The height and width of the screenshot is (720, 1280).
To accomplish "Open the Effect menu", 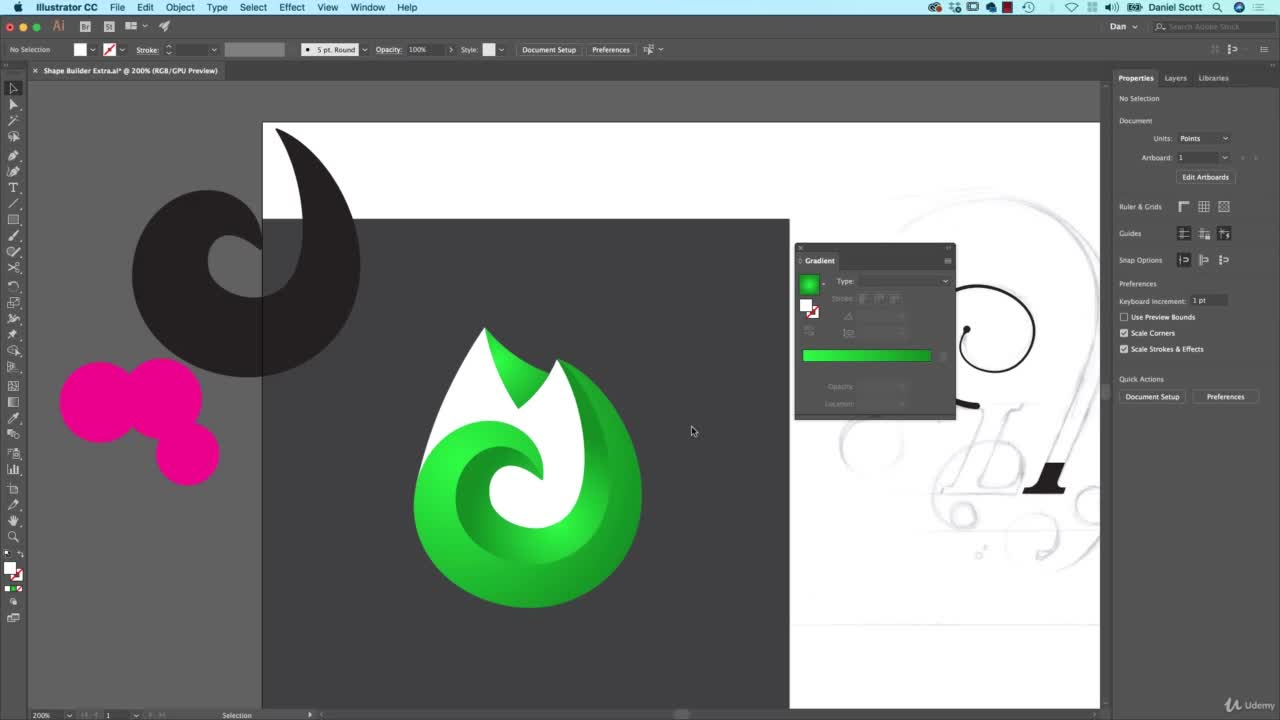I will 292,7.
